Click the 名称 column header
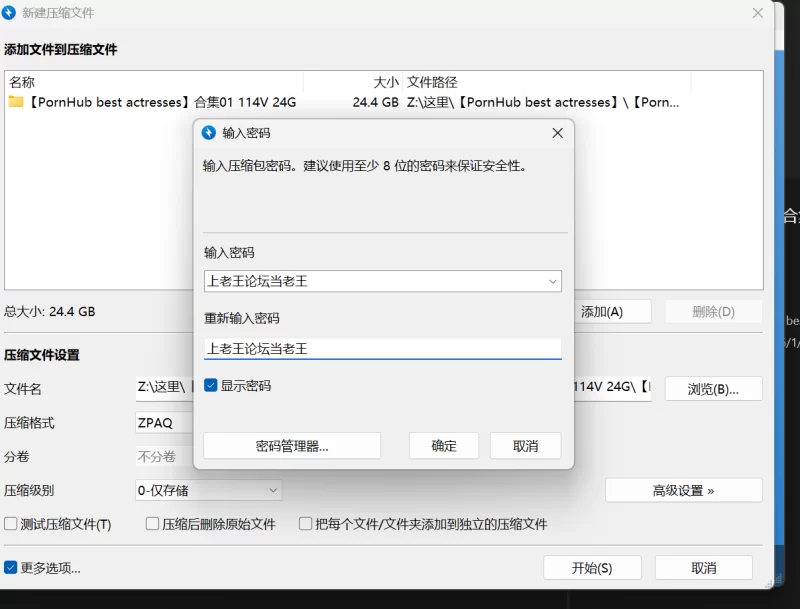 (x=156, y=82)
